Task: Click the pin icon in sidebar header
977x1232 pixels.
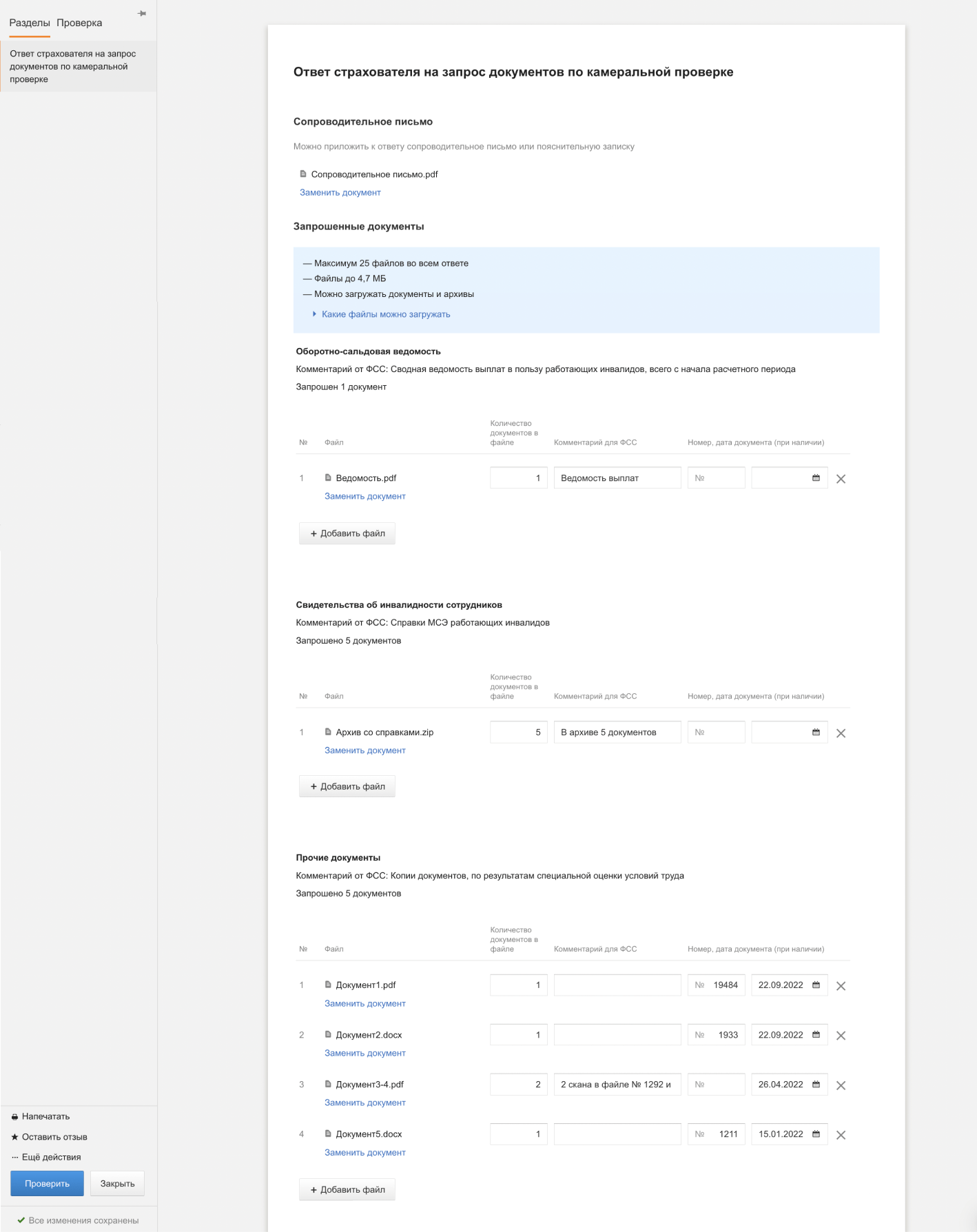Action: coord(142,14)
